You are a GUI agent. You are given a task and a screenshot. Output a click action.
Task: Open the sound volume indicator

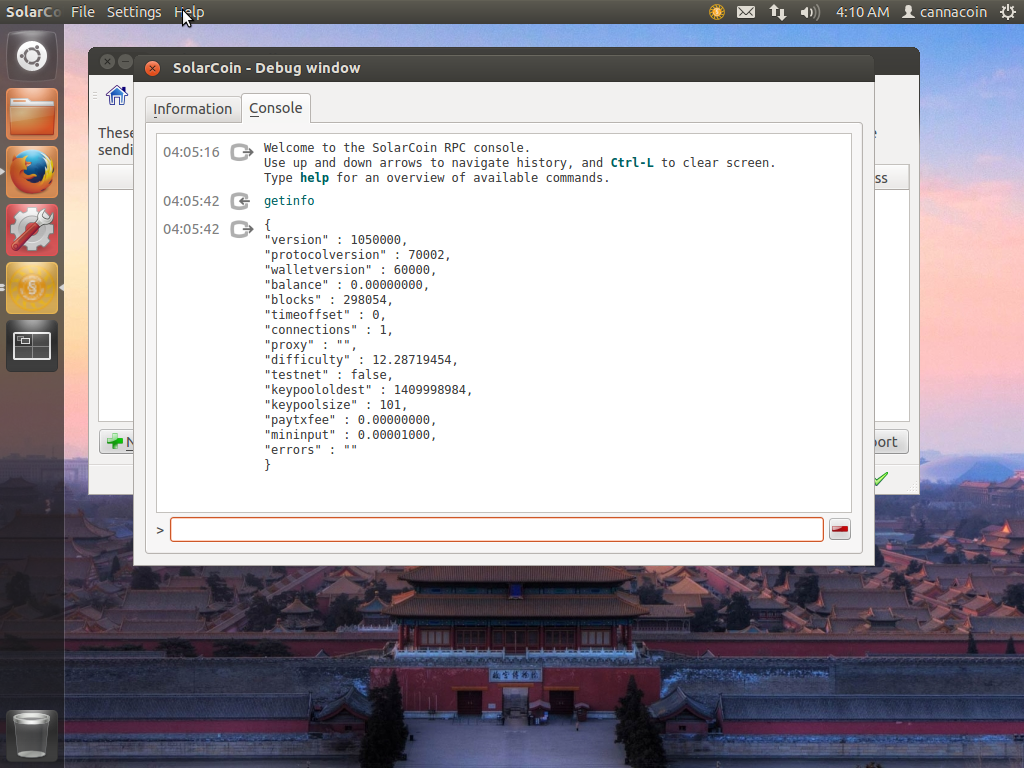[810, 12]
